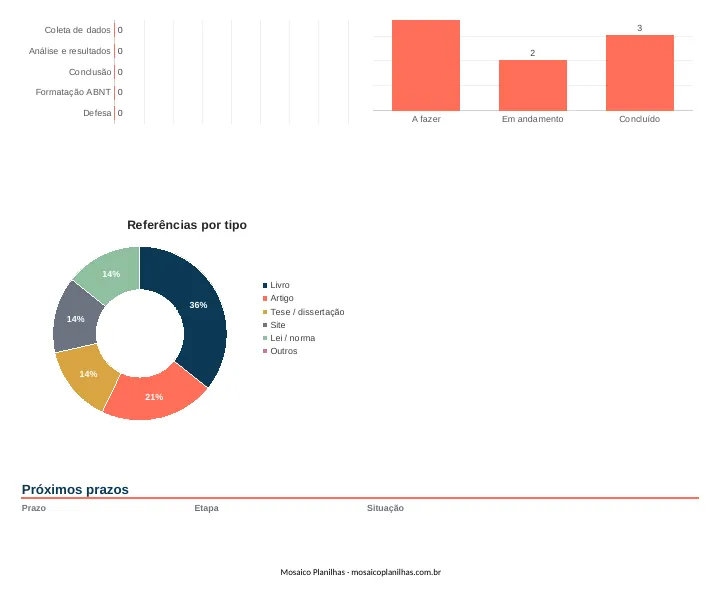The height and width of the screenshot is (597, 719).
Task: Click the Próximos prazos section heading
Action: (x=75, y=489)
